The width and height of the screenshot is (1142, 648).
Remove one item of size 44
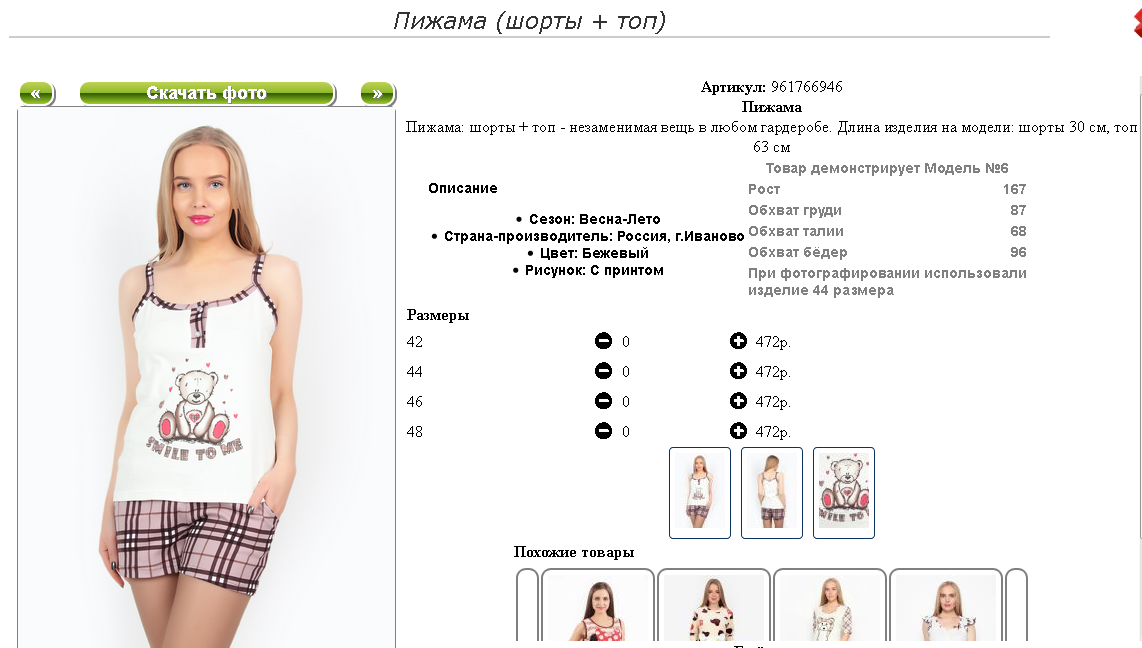click(x=603, y=371)
